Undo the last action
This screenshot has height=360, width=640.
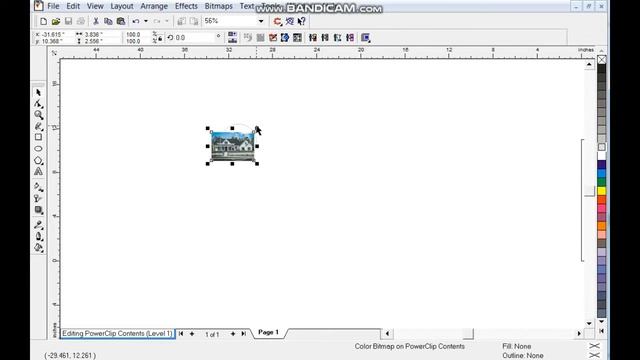(x=136, y=21)
